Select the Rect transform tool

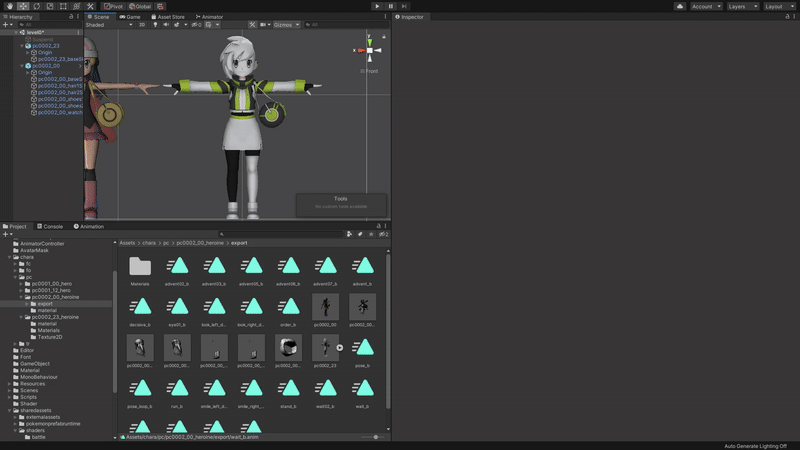(x=63, y=6)
